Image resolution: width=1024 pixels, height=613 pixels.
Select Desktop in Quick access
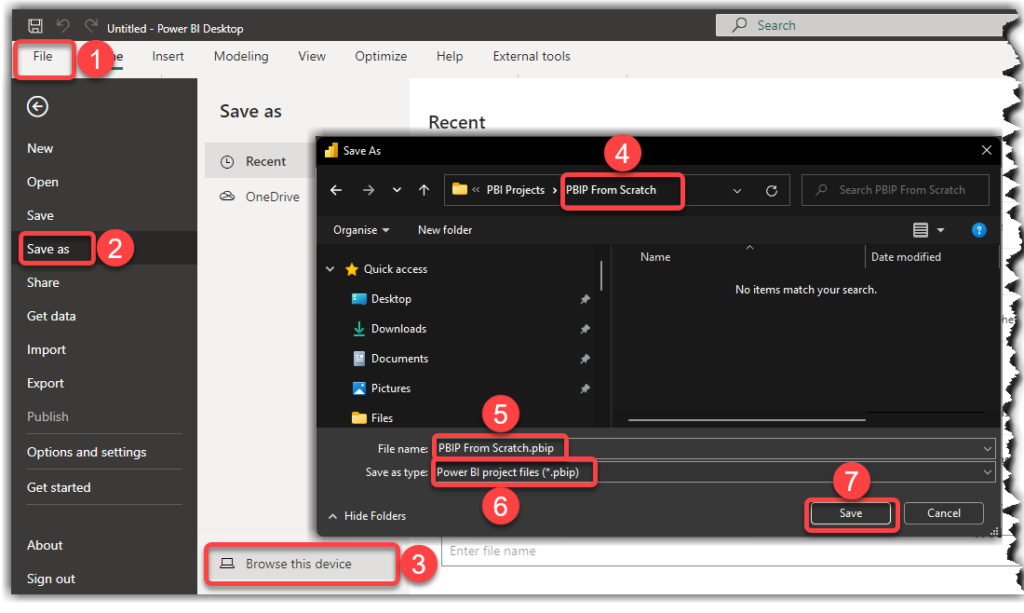391,299
